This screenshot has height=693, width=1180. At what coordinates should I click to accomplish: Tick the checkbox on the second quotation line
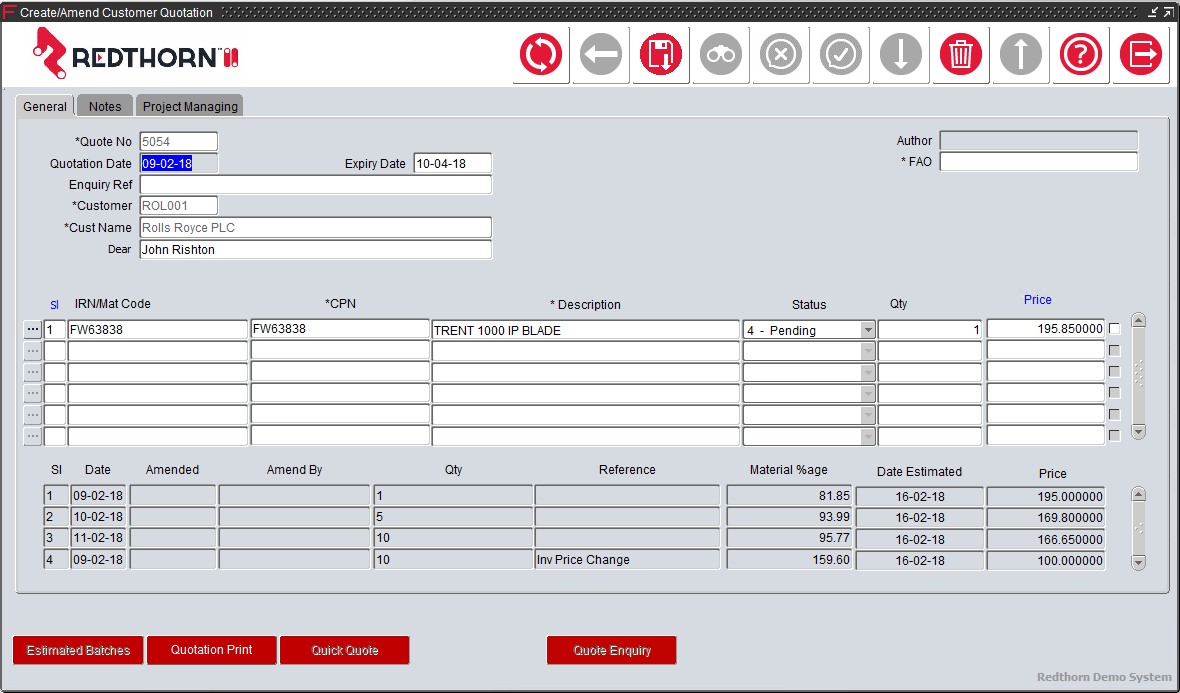point(1115,349)
